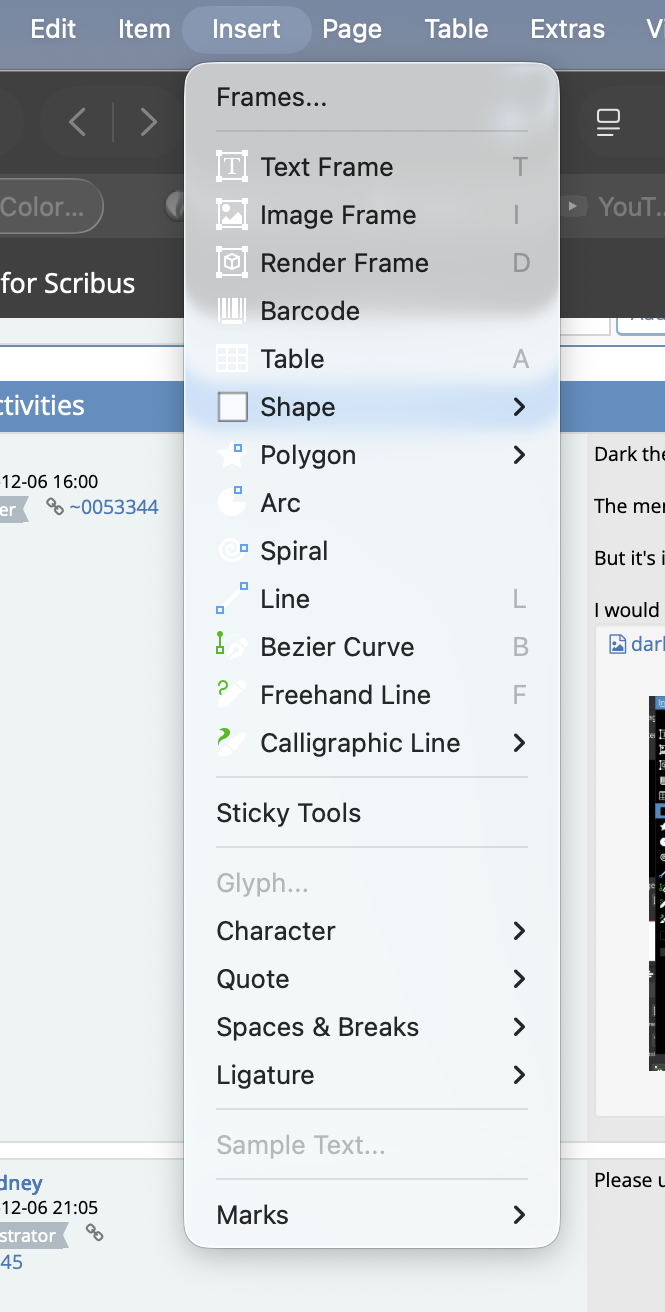Click the browser forward arrow button
Viewport: 665px width, 1312px height.
149,123
